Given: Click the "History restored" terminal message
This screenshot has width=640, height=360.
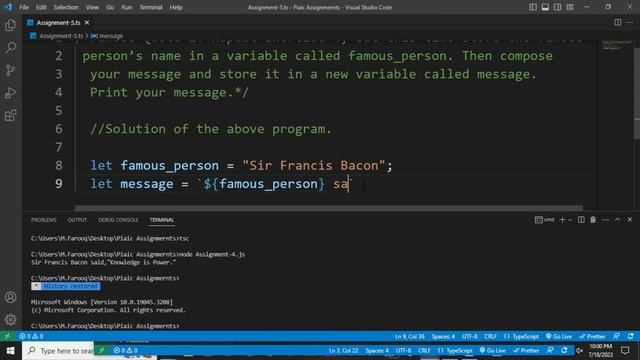Looking at the screenshot, I should point(70,286).
